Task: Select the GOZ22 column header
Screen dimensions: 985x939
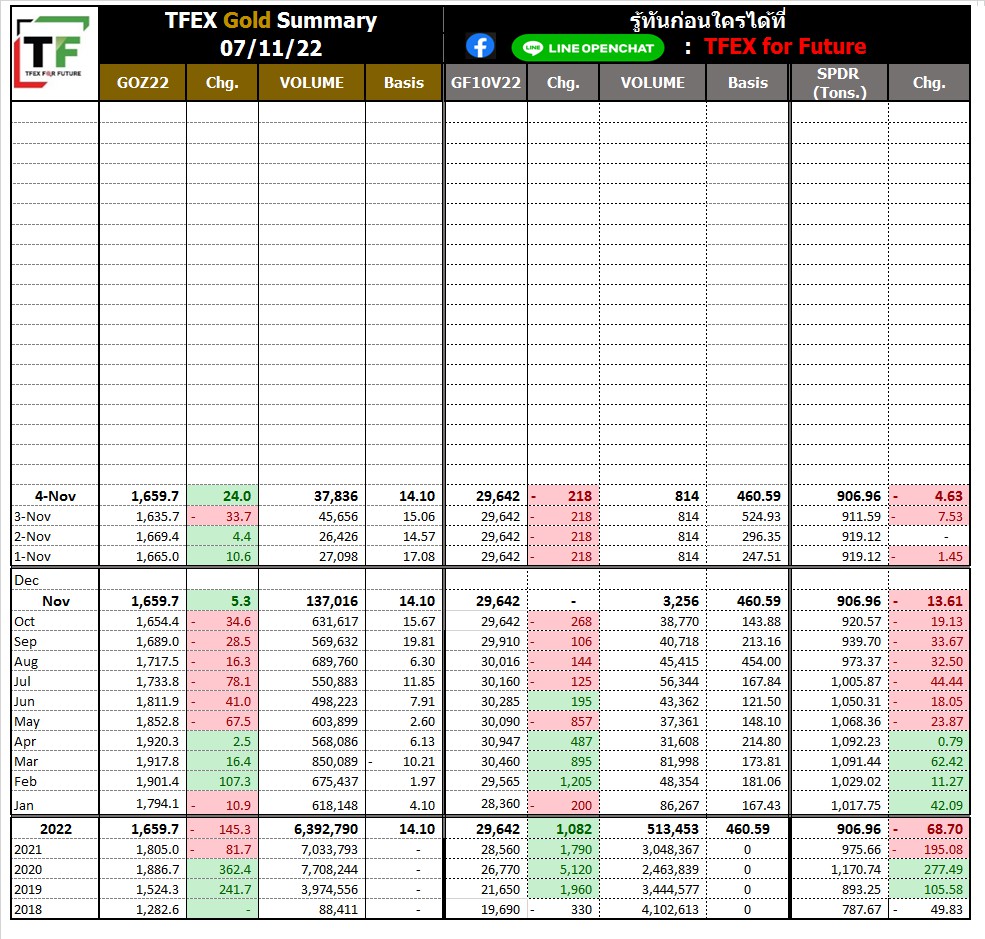Action: click(143, 82)
